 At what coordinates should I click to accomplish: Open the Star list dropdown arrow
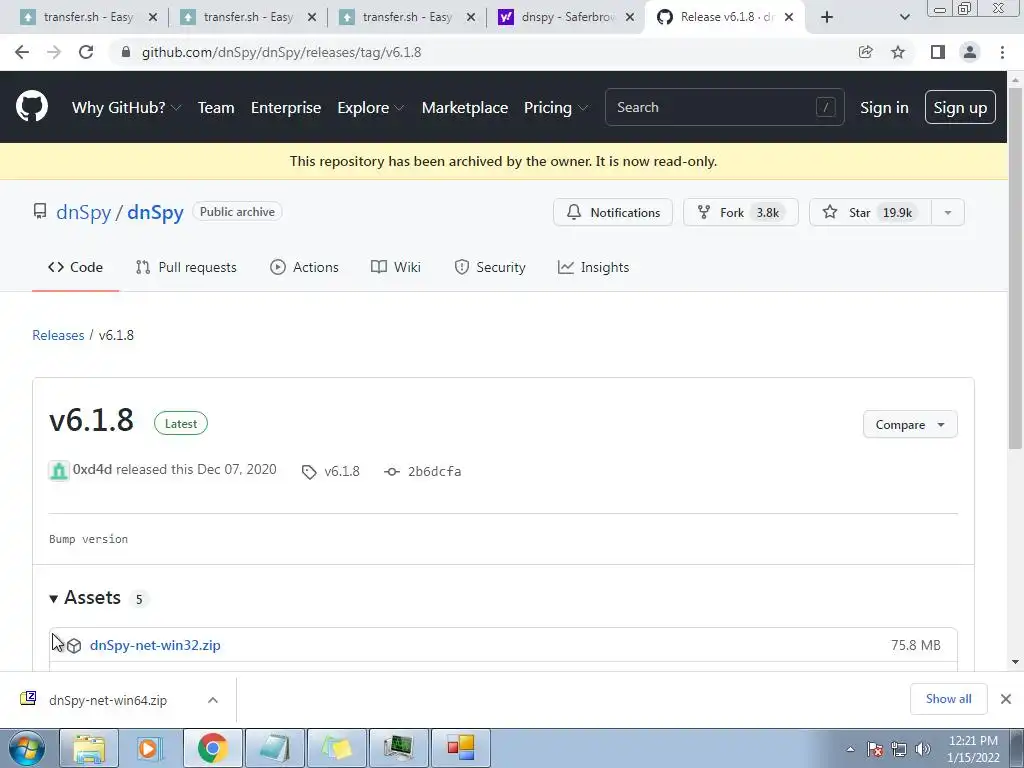(x=948, y=212)
